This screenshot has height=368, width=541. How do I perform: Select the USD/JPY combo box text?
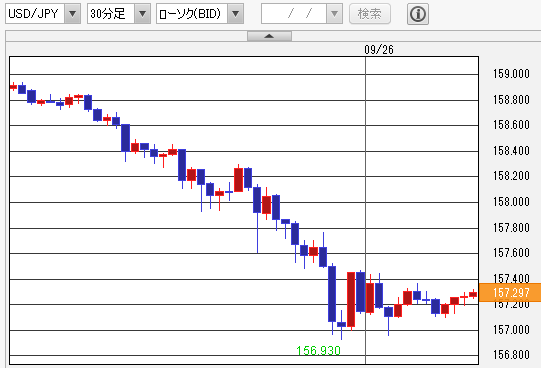pyautogui.click(x=33, y=14)
